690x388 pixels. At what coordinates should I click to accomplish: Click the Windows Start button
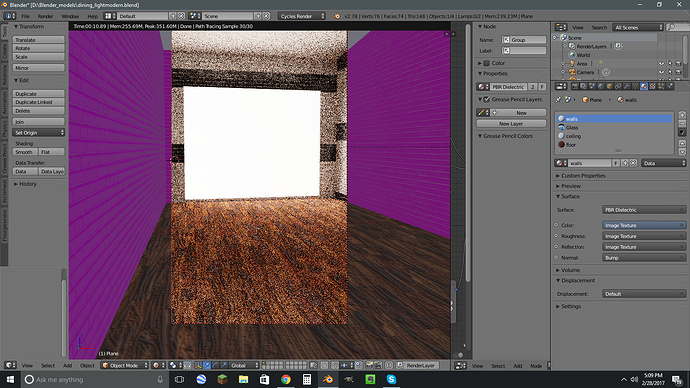pos(10,379)
